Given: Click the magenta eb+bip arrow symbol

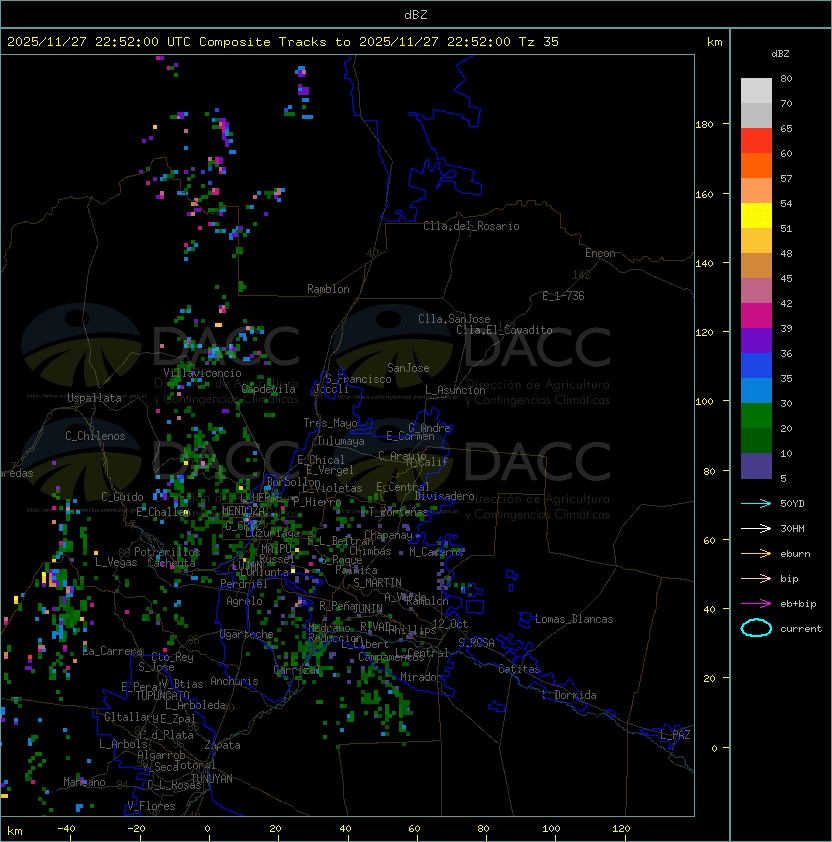Looking at the screenshot, I should [756, 603].
